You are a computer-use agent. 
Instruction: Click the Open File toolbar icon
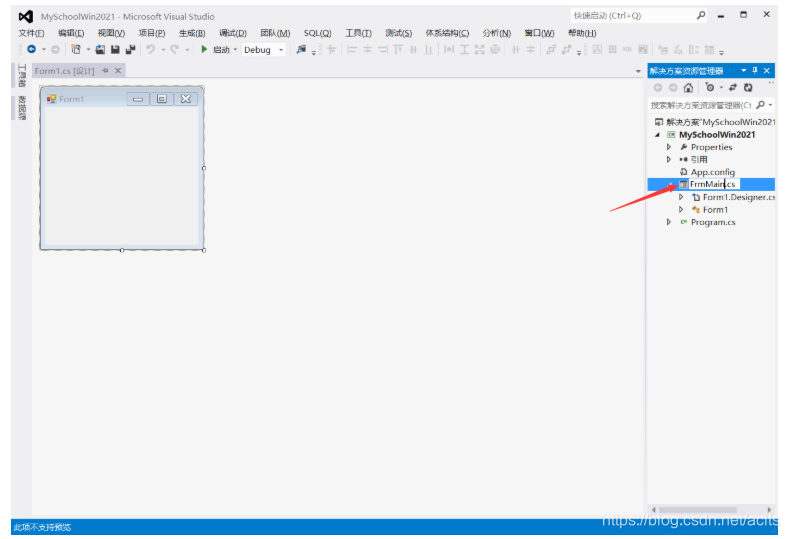(x=100, y=49)
